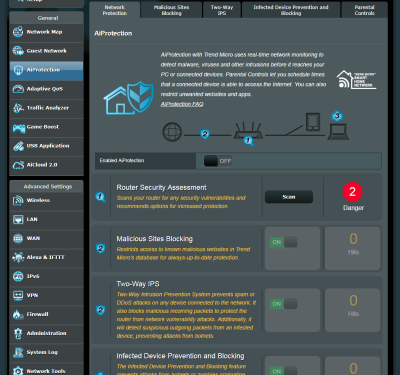Open the VPN monitor icon

[18, 295]
